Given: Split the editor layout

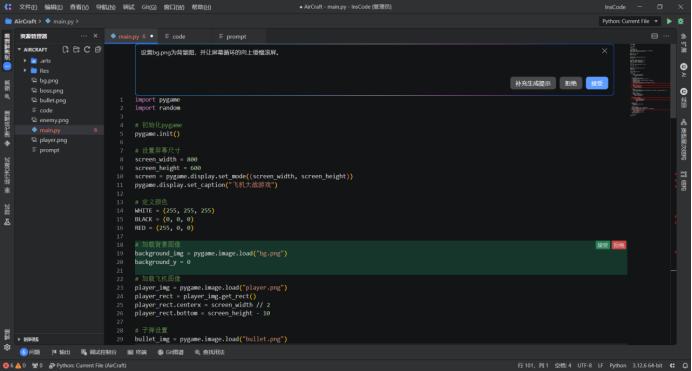Looking at the screenshot, I should (x=654, y=36).
